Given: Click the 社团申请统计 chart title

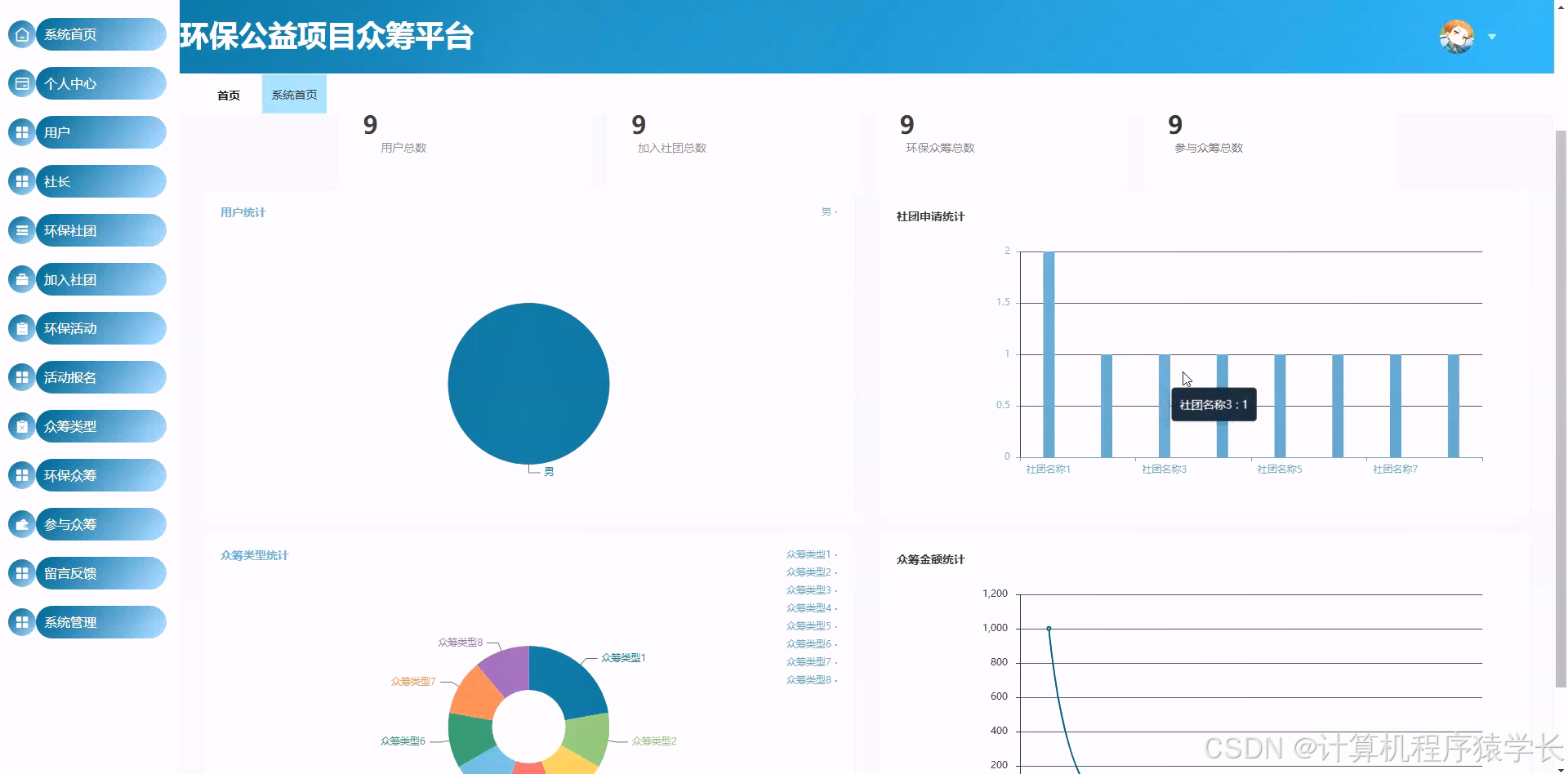Looking at the screenshot, I should [930, 216].
